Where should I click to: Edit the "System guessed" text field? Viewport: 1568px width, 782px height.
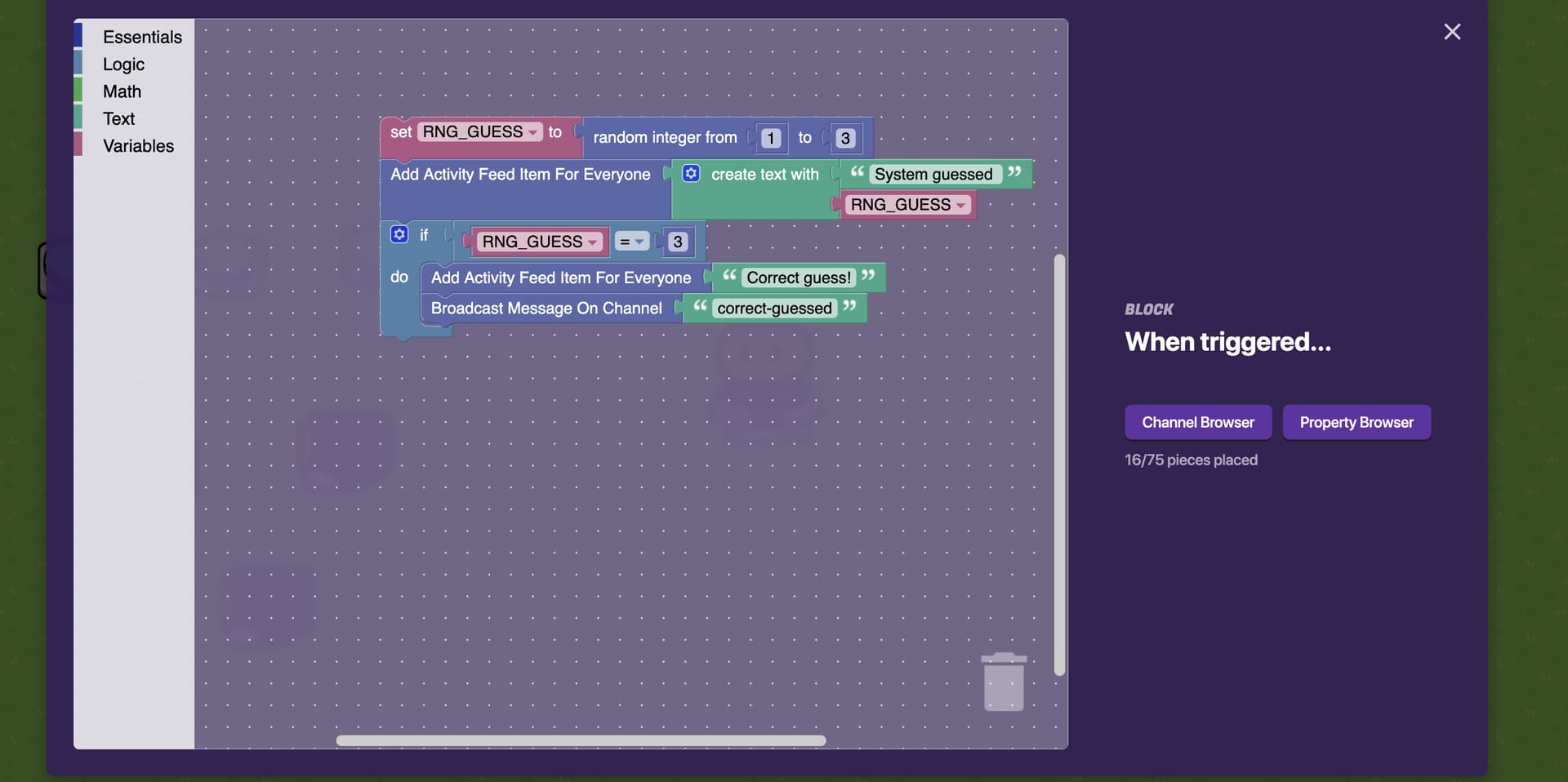(x=933, y=174)
